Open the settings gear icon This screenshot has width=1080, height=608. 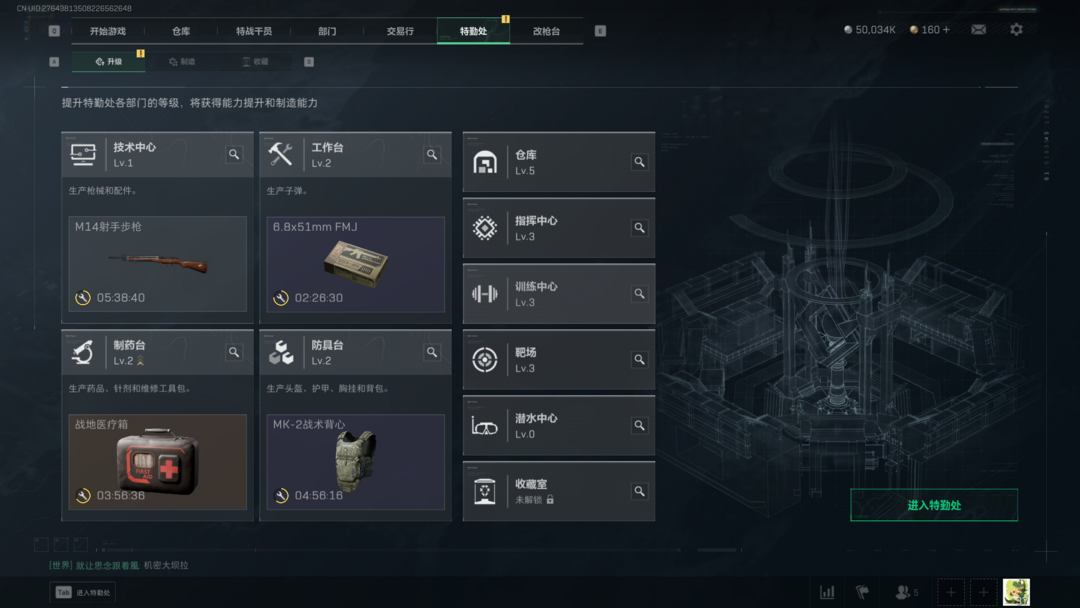point(1016,30)
